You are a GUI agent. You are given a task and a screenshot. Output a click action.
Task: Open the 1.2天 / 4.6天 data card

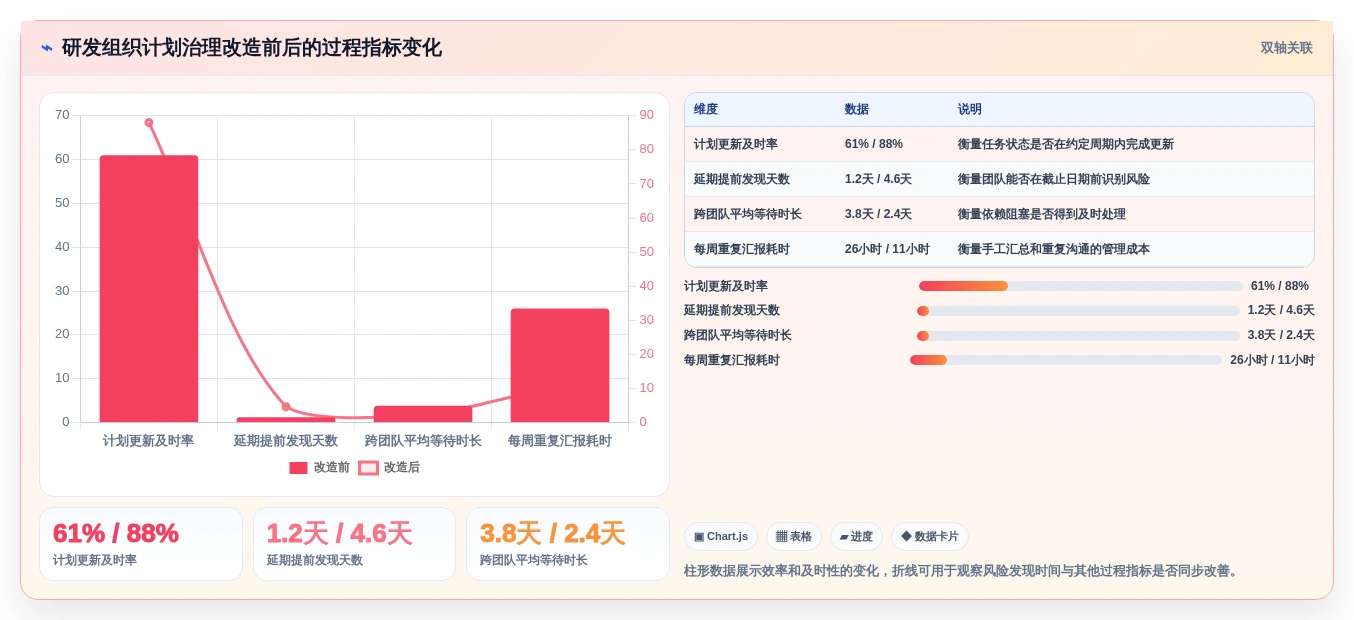(354, 544)
